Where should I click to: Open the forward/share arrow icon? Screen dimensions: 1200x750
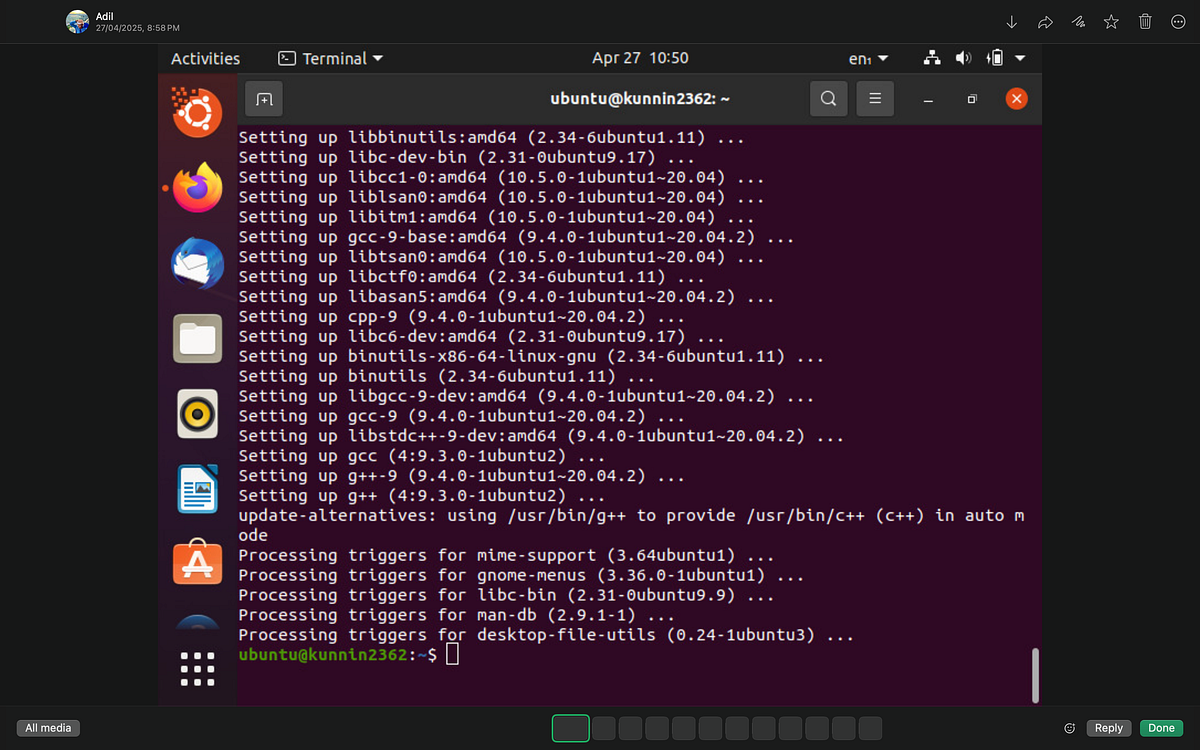(x=1045, y=21)
